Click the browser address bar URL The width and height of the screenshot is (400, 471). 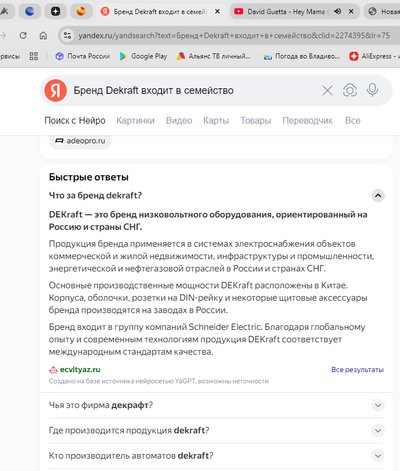[x=233, y=35]
